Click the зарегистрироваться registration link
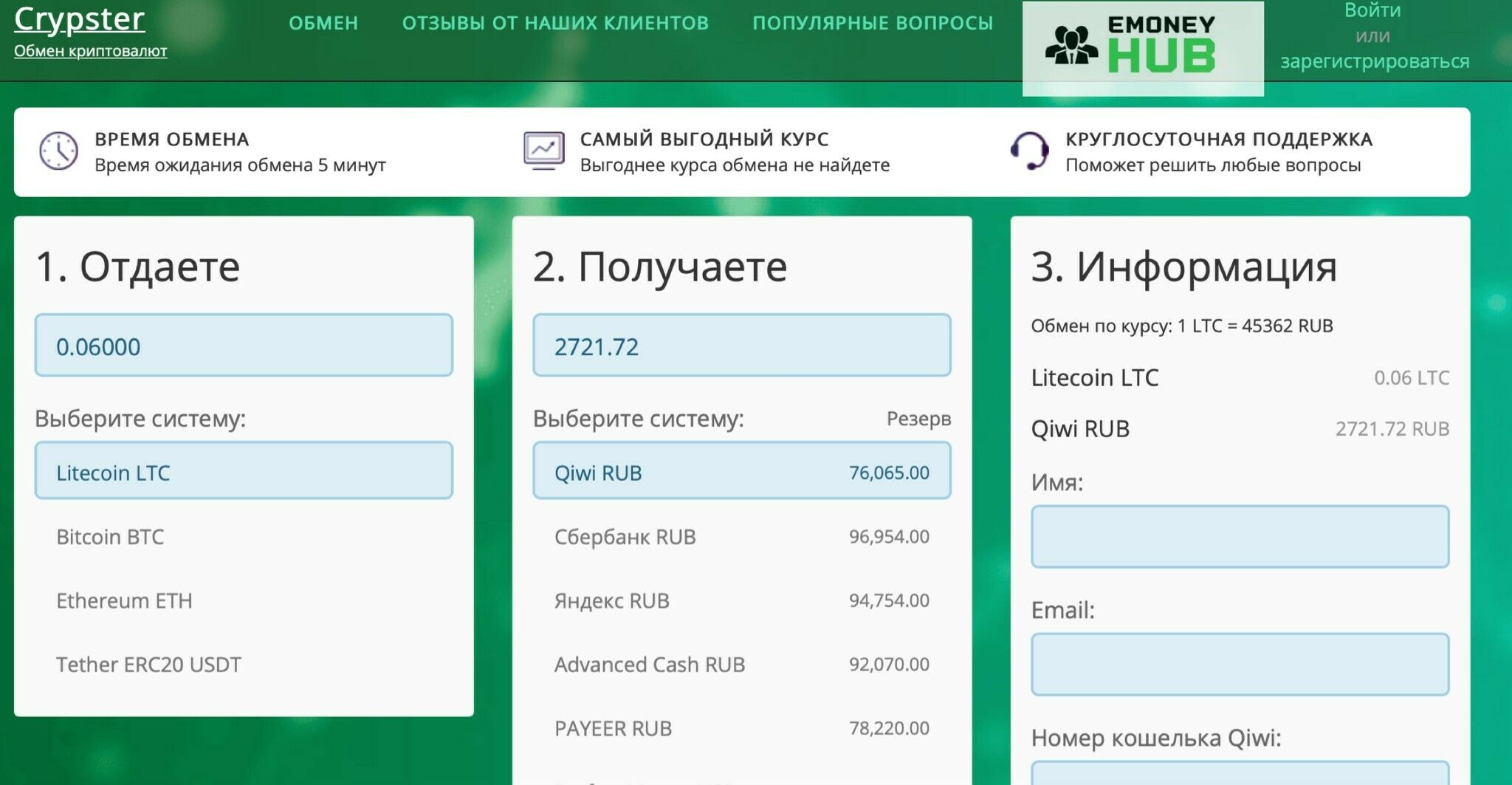The image size is (1512, 785). [1375, 61]
